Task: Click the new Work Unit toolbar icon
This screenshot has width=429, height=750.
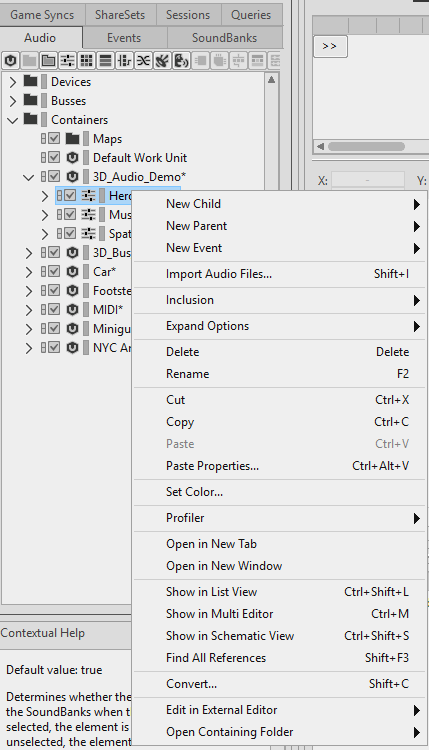Action: [11, 61]
